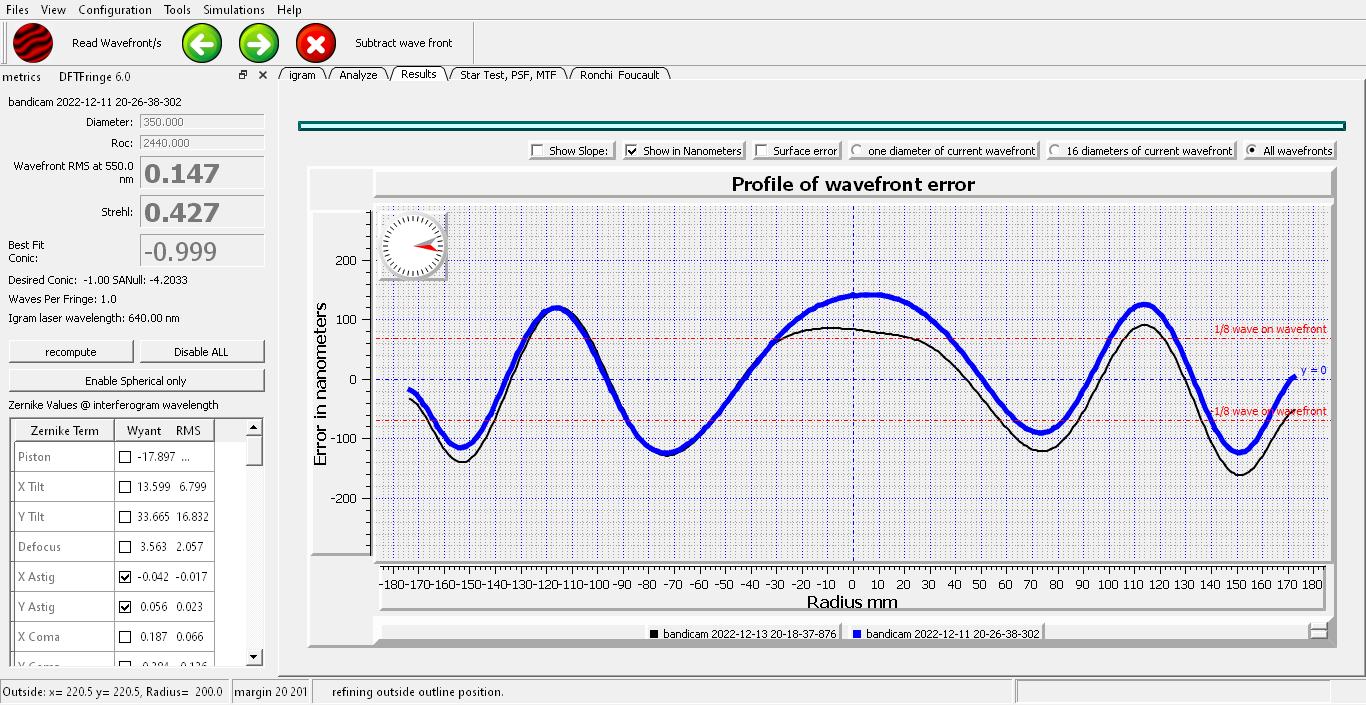Click the small icon right of legend bar
Screen dimensions: 1366x705
pyautogui.click(x=1318, y=631)
